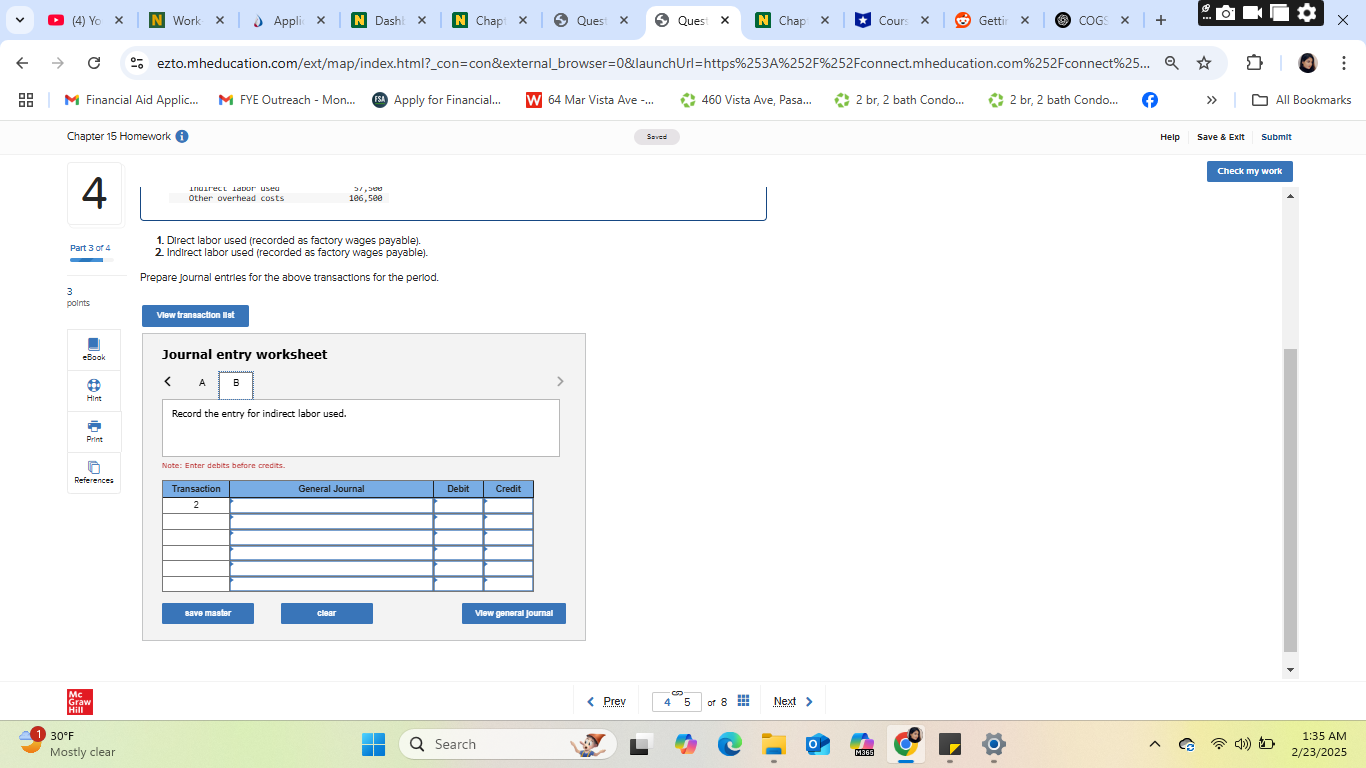Open the Facebook bookmark icon
Screen dimensions: 1366x768
point(1150,100)
